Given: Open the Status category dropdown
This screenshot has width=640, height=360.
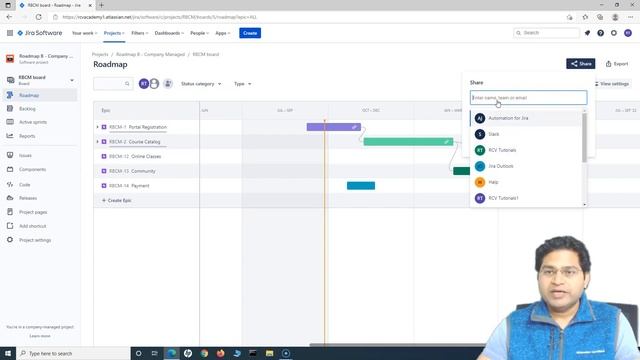Looking at the screenshot, I should (x=201, y=84).
